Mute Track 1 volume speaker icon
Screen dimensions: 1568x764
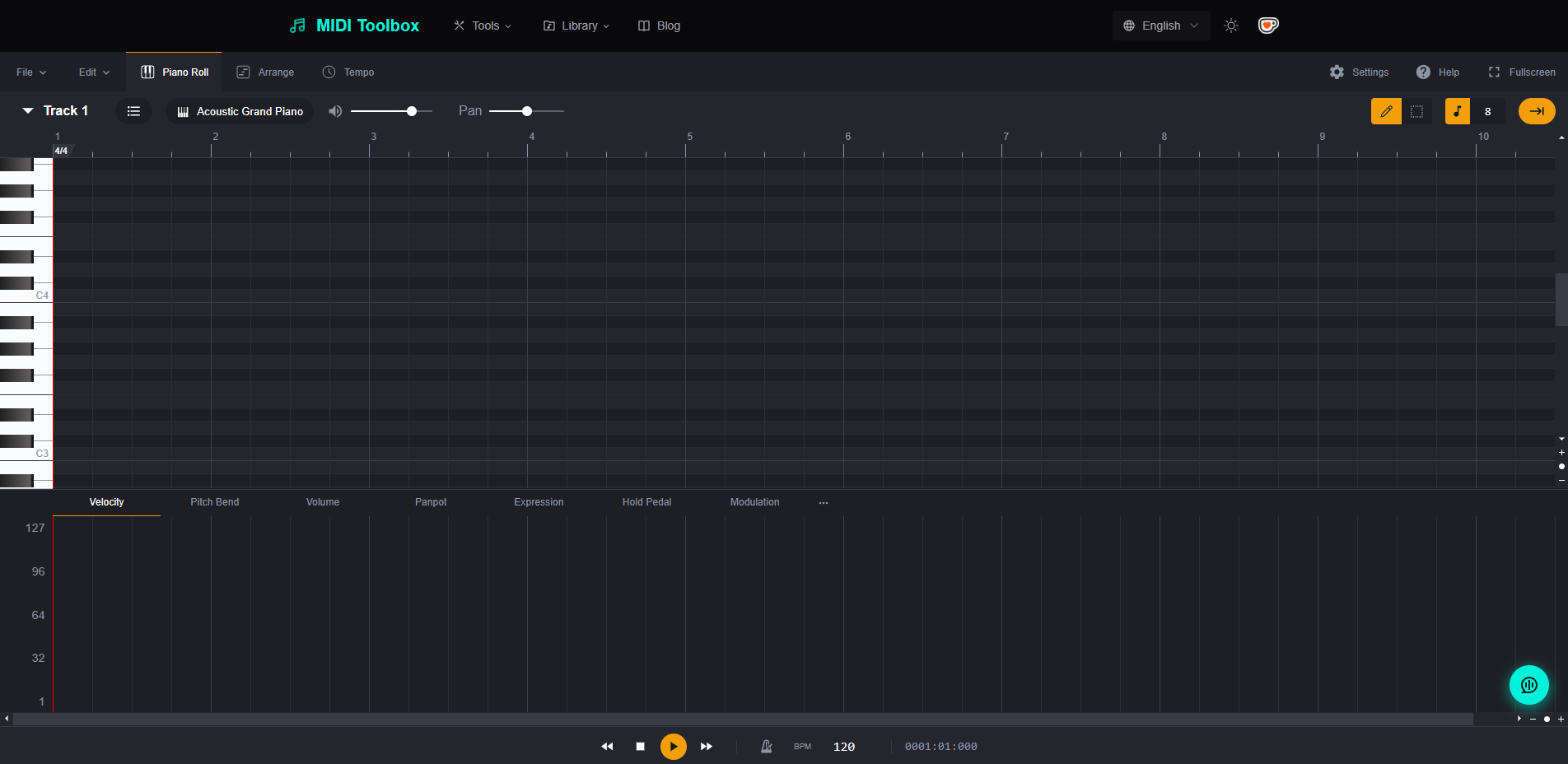coord(335,111)
